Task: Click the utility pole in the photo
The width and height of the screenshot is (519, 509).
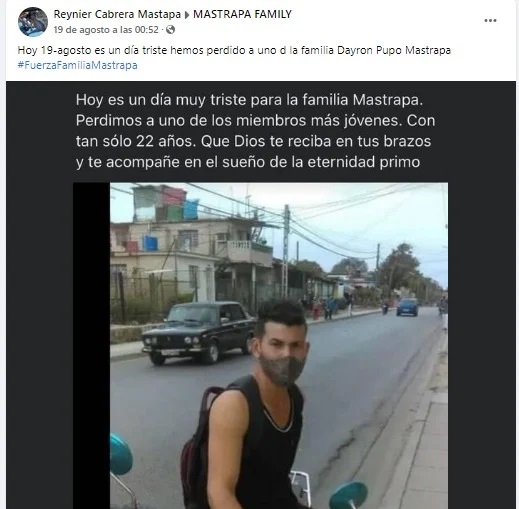Action: click(x=286, y=252)
